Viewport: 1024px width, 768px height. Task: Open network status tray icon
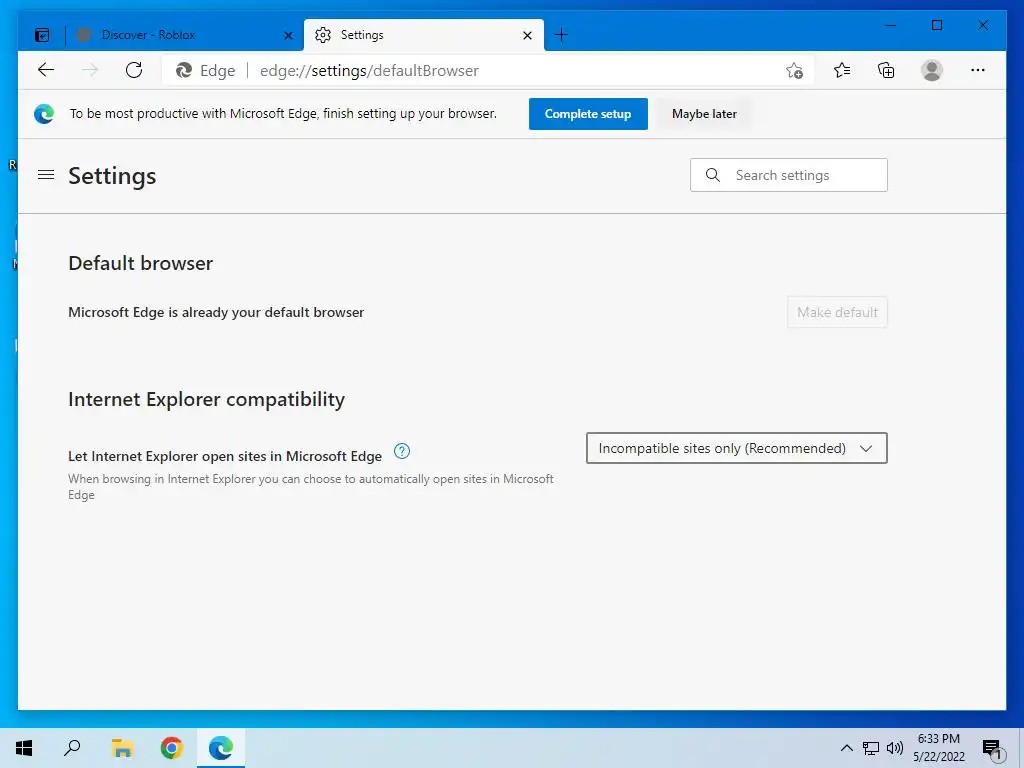coord(871,748)
